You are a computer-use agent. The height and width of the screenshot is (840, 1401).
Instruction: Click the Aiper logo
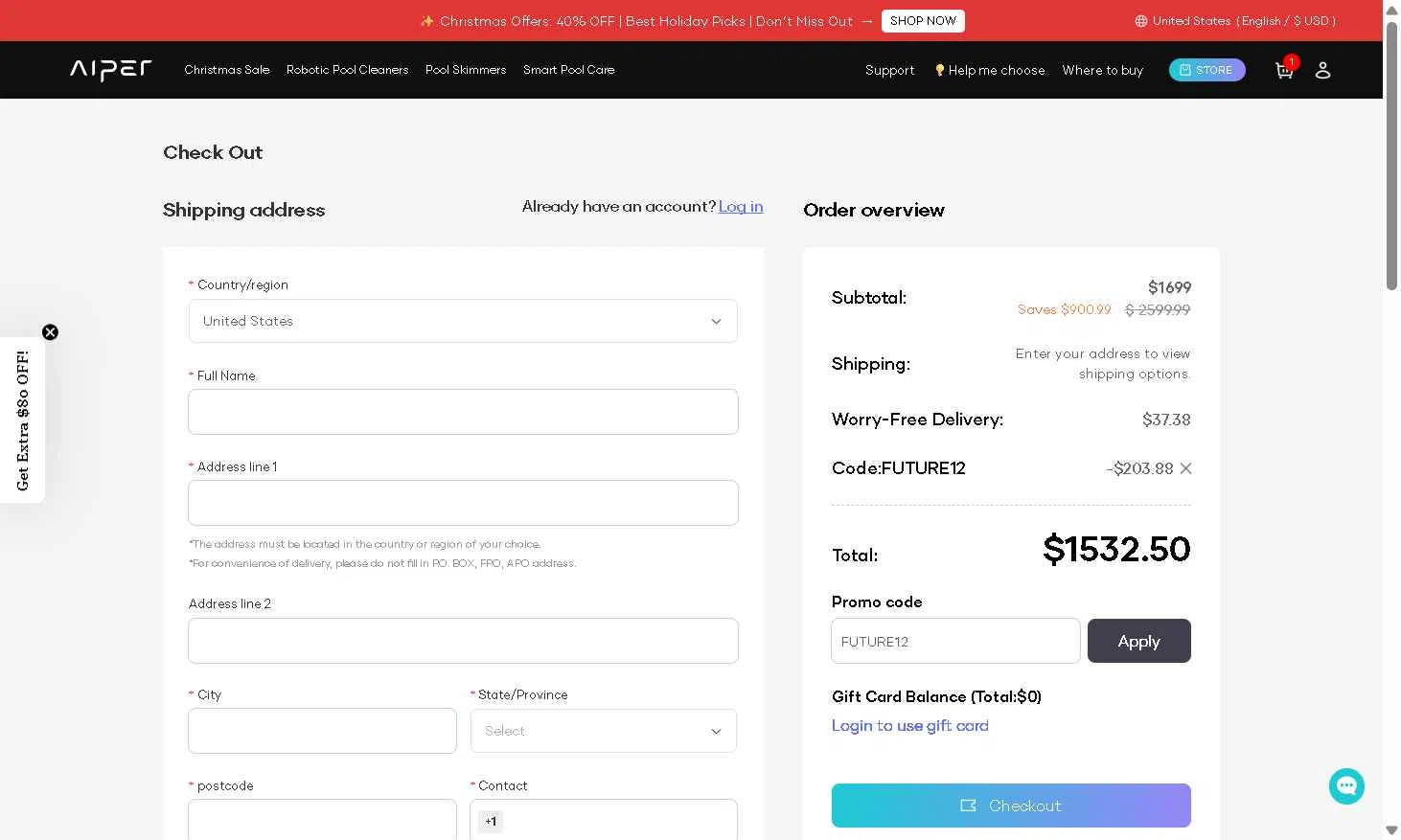click(110, 70)
